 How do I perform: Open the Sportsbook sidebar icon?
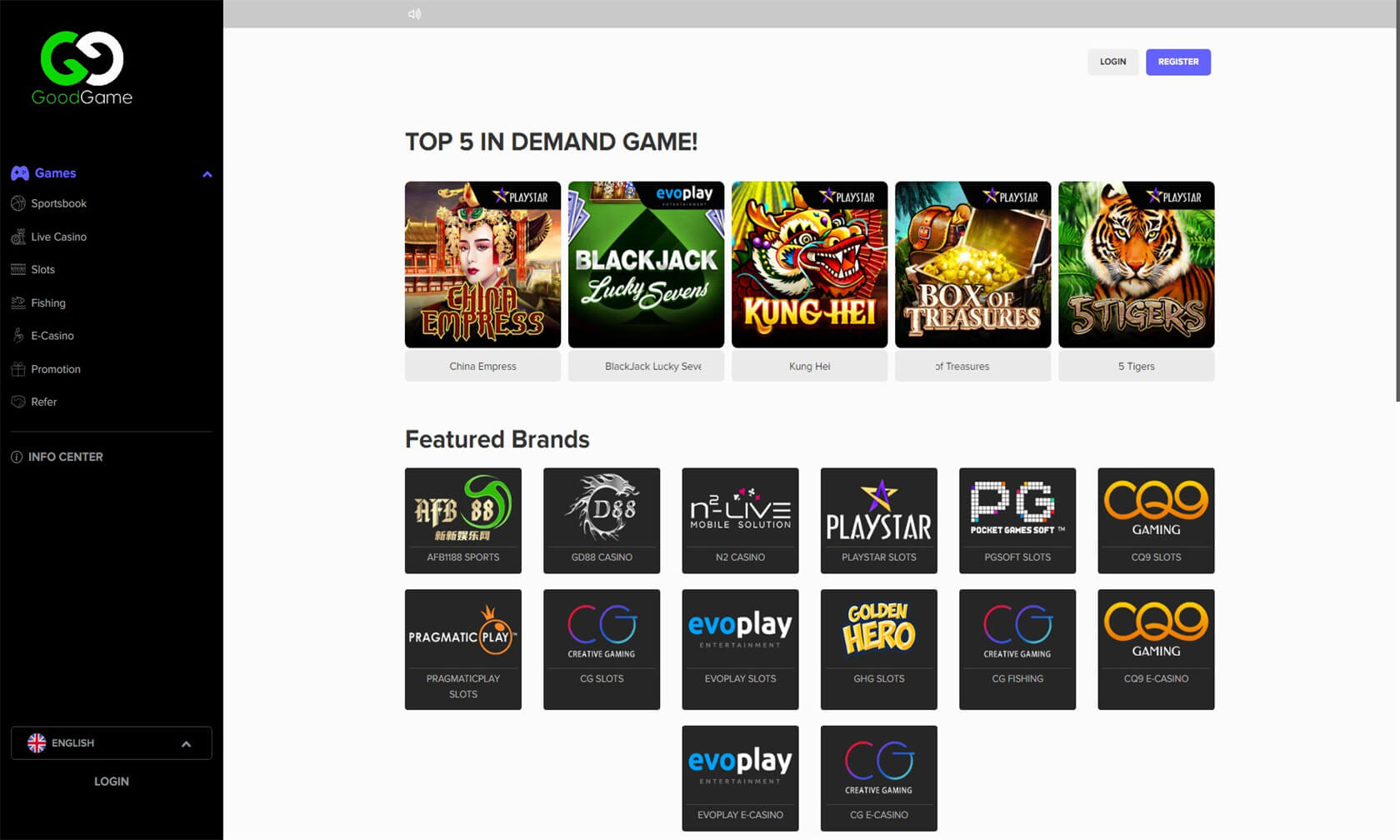click(x=18, y=203)
